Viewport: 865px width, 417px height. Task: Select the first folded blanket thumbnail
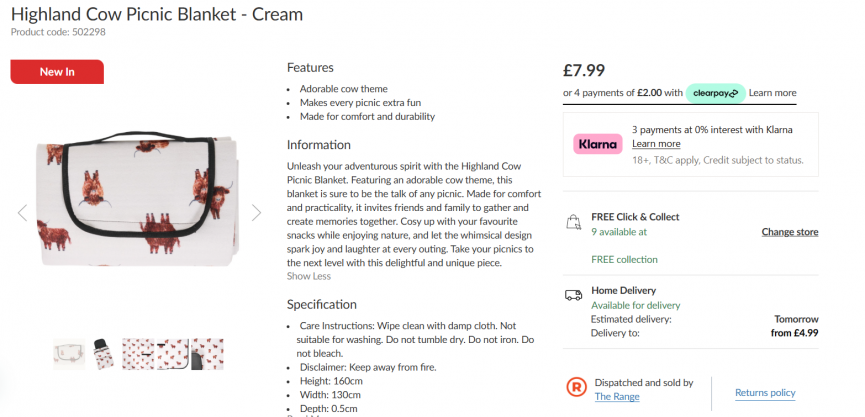coord(69,354)
